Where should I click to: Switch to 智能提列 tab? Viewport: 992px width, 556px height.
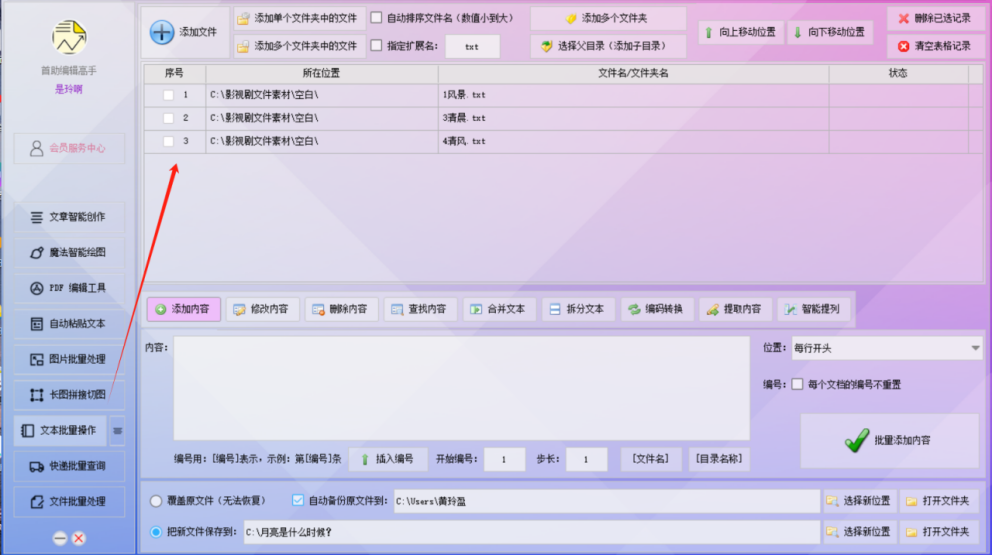814,309
